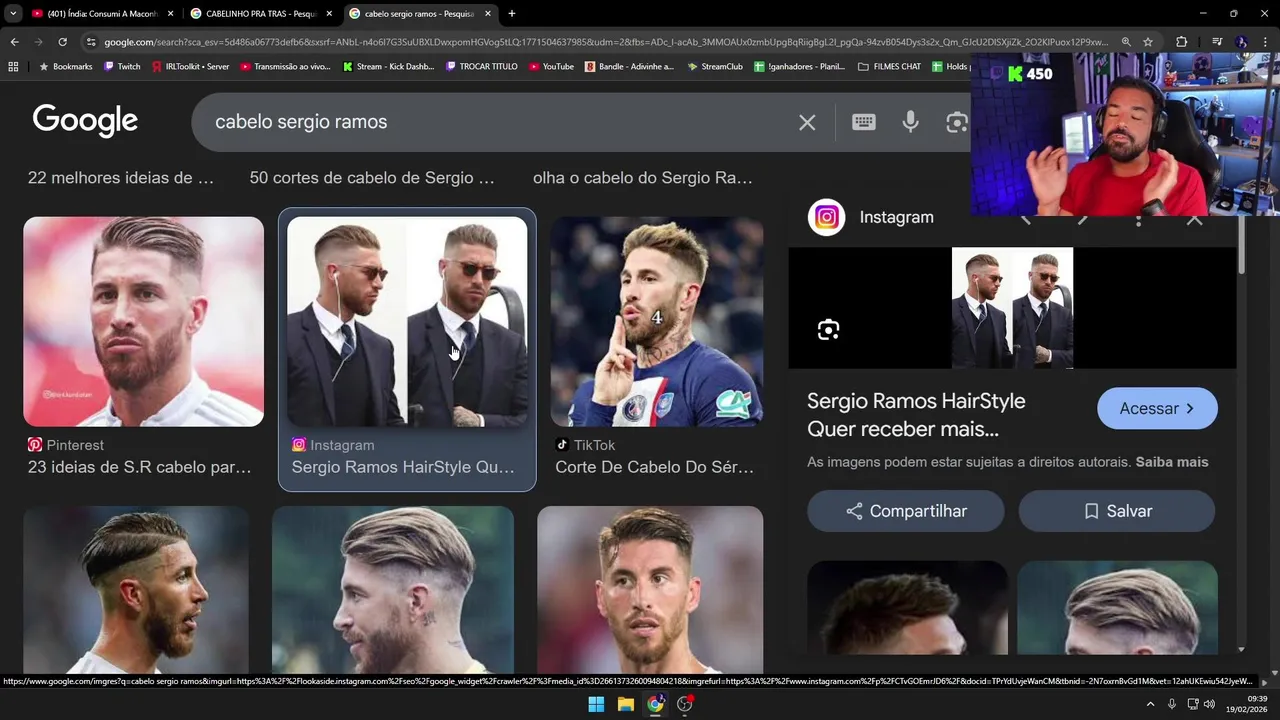Show hidden system tray icons
The height and width of the screenshot is (720, 1280).
coord(1150,704)
